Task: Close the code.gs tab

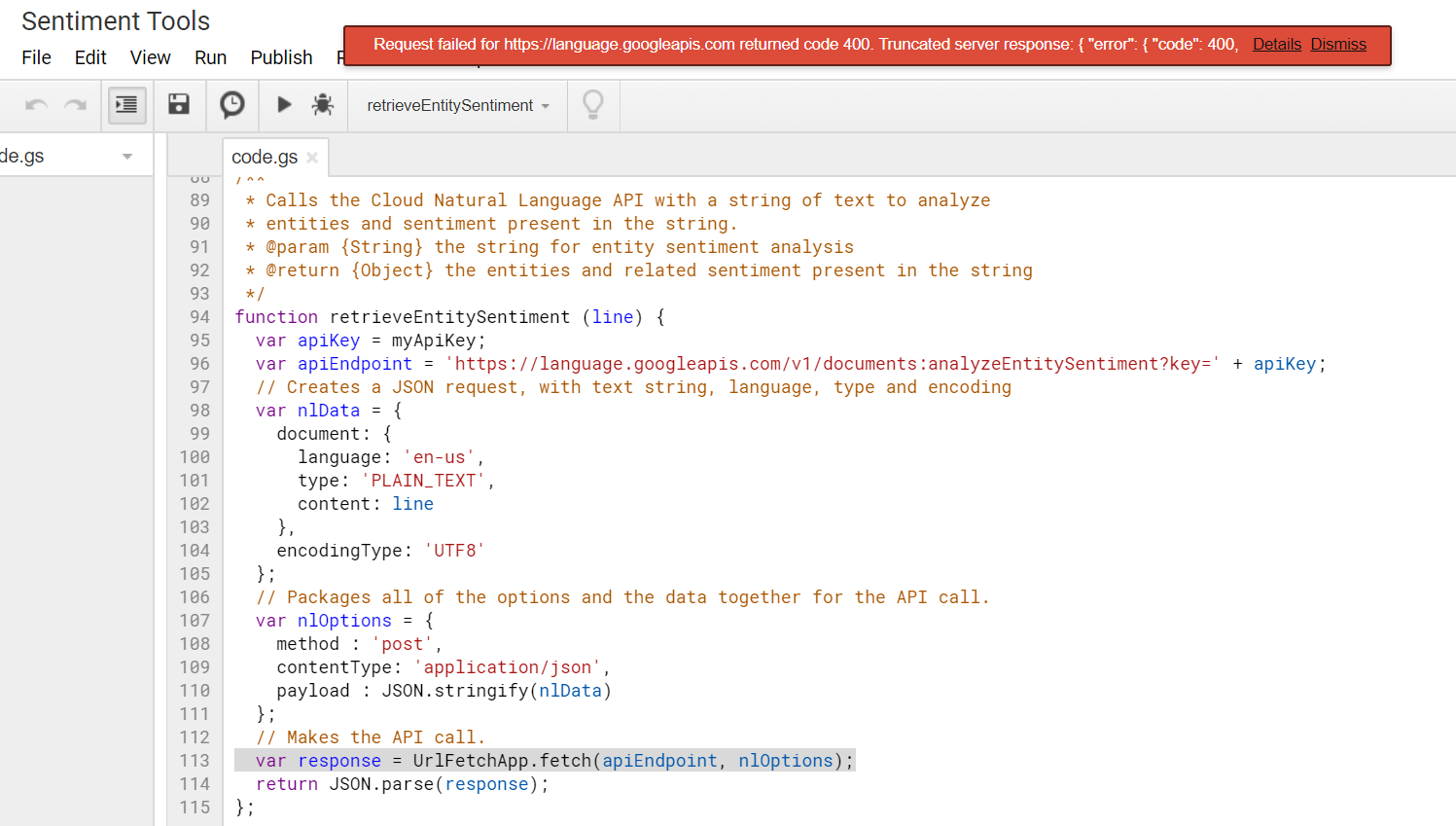Action: [x=312, y=158]
